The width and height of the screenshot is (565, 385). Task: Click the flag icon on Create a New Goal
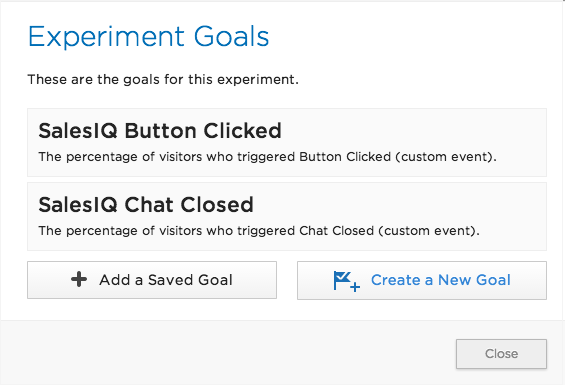[x=346, y=281]
